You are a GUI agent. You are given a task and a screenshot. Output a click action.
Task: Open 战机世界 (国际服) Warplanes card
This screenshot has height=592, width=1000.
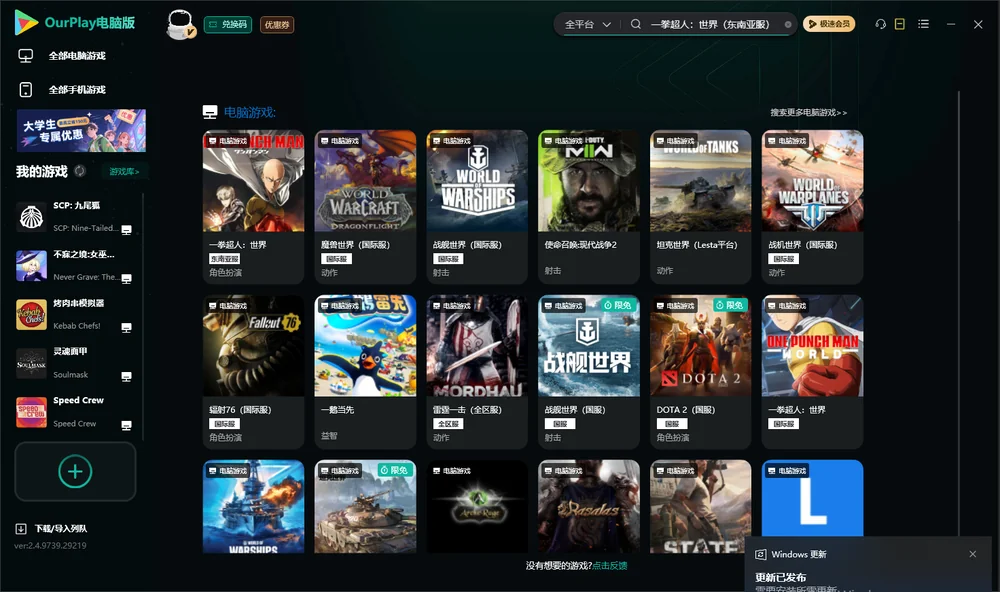(x=812, y=207)
